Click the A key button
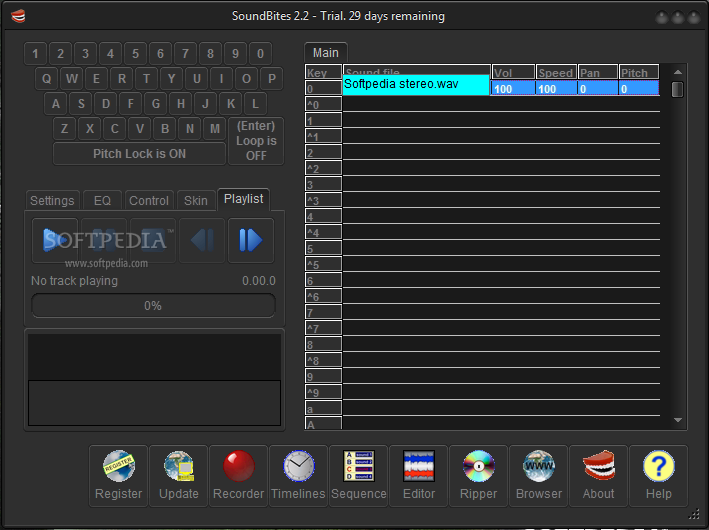This screenshot has height=530, width=709. point(56,104)
